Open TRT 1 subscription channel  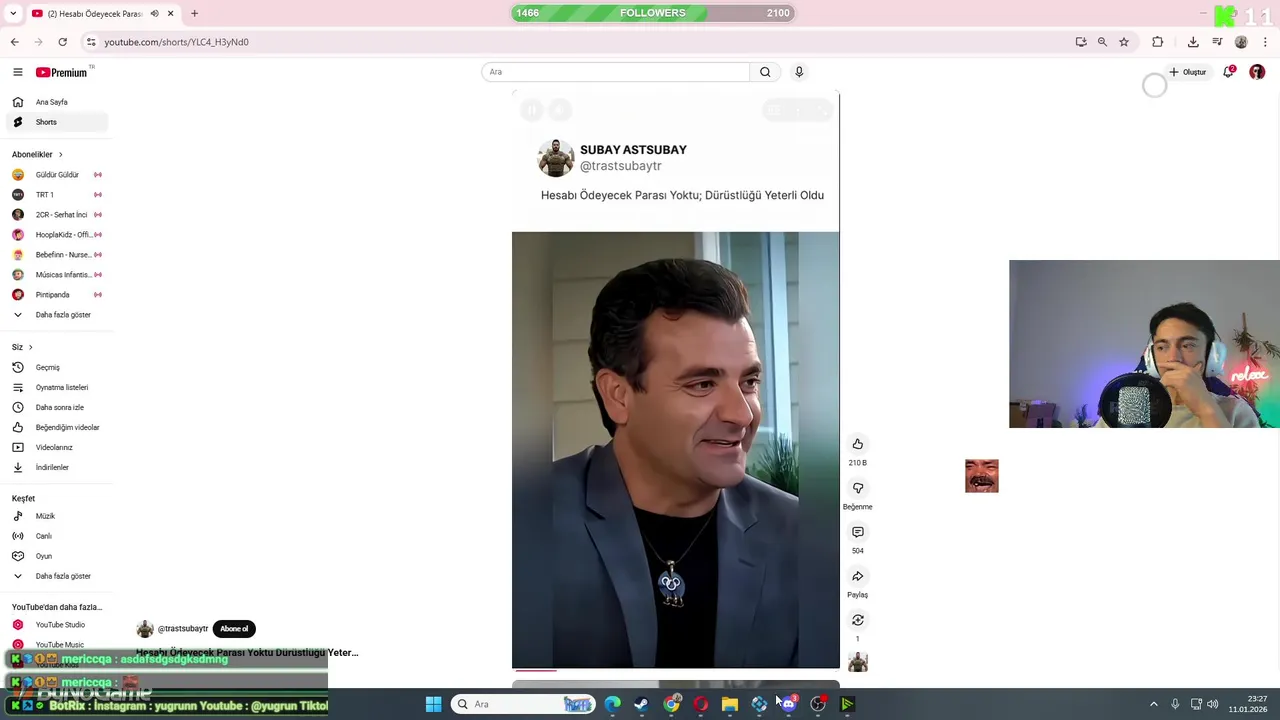(x=56, y=195)
